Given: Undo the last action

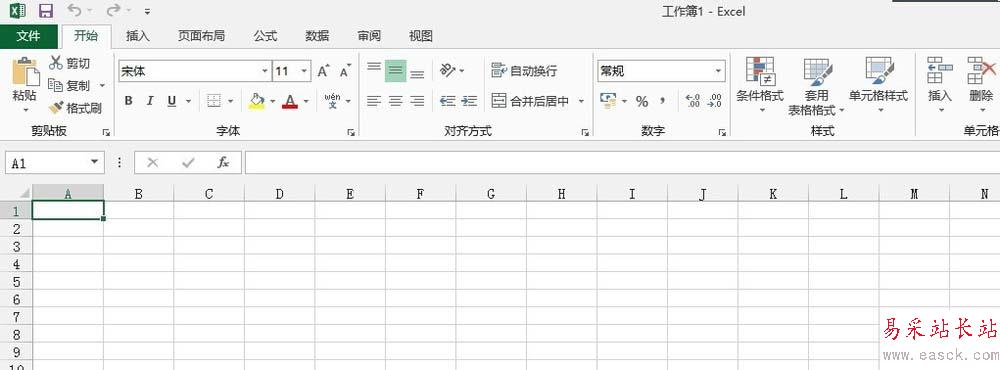Looking at the screenshot, I should [75, 10].
